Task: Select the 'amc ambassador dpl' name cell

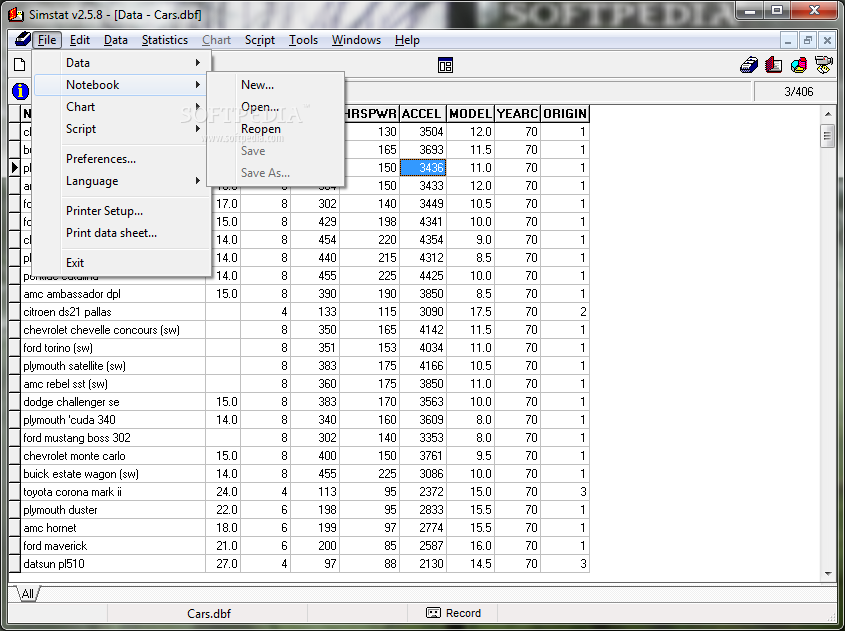Action: coord(113,294)
